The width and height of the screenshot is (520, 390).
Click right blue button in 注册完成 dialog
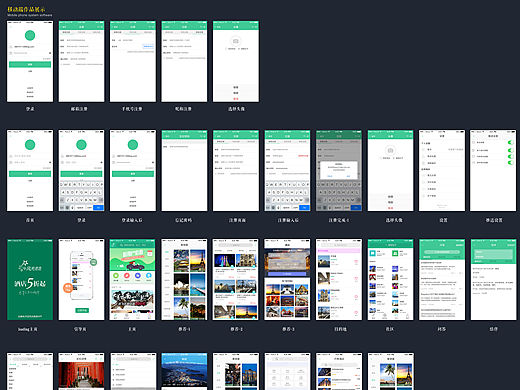tap(348, 176)
